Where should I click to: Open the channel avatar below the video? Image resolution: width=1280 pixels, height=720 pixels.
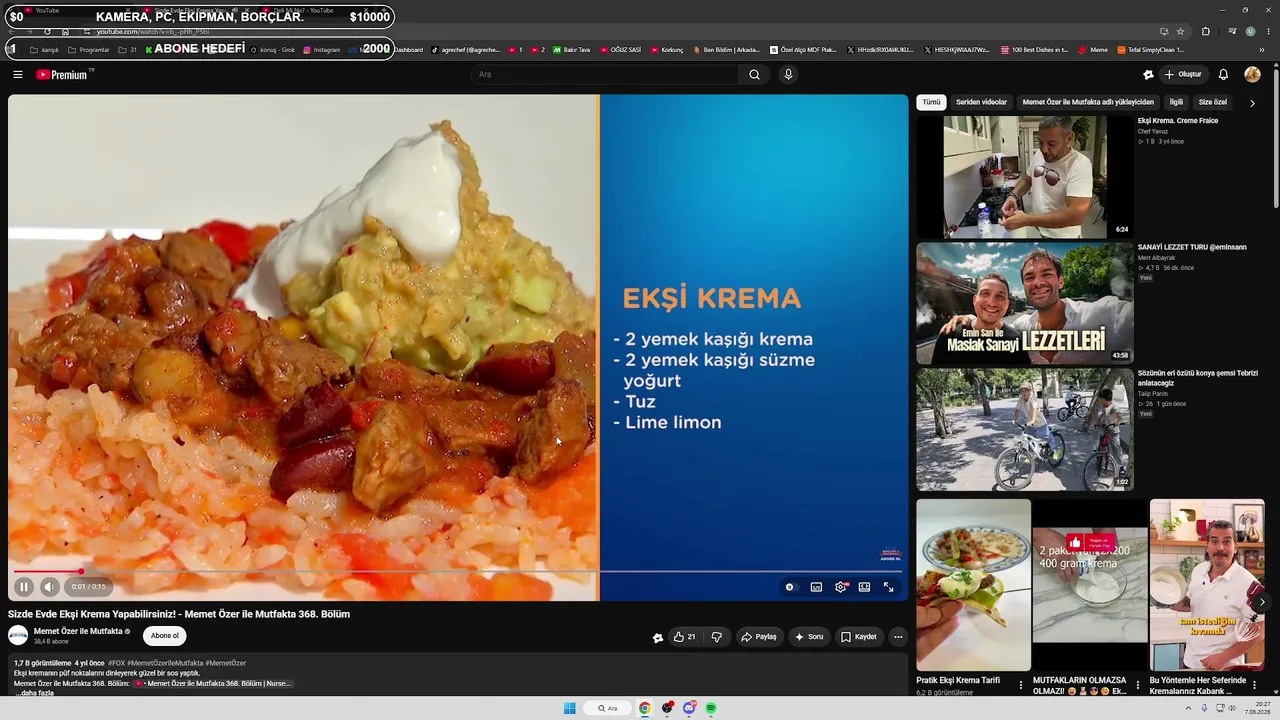pyautogui.click(x=18, y=635)
